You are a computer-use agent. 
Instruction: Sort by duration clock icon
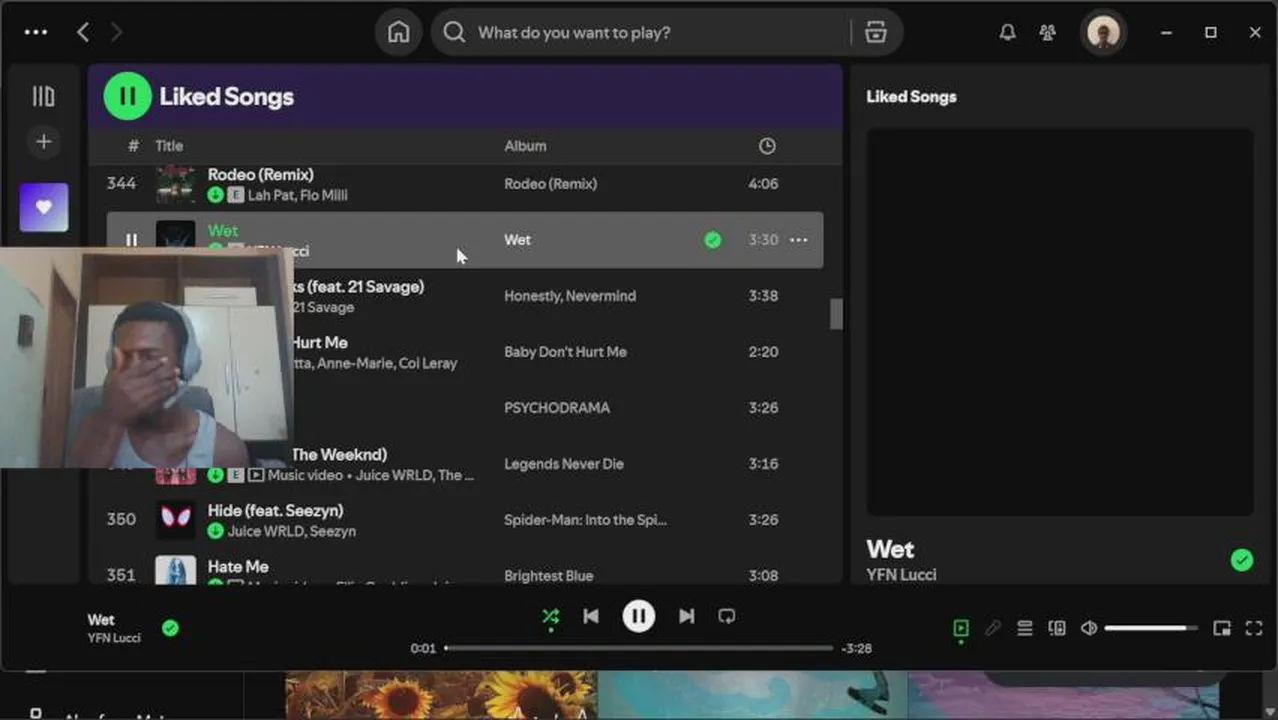(x=767, y=146)
